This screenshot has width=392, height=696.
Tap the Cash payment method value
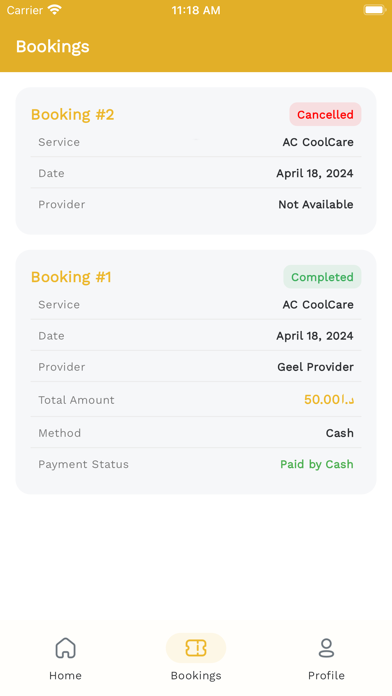pos(340,433)
